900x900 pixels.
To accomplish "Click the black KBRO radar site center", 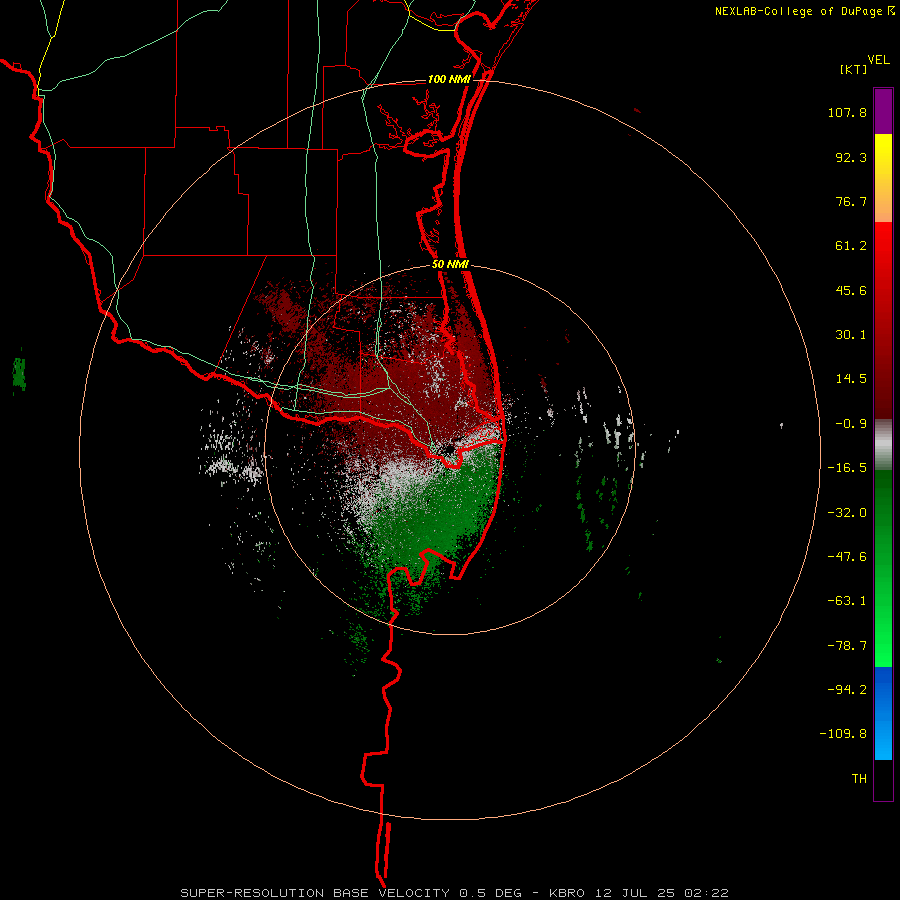I will point(448,448).
